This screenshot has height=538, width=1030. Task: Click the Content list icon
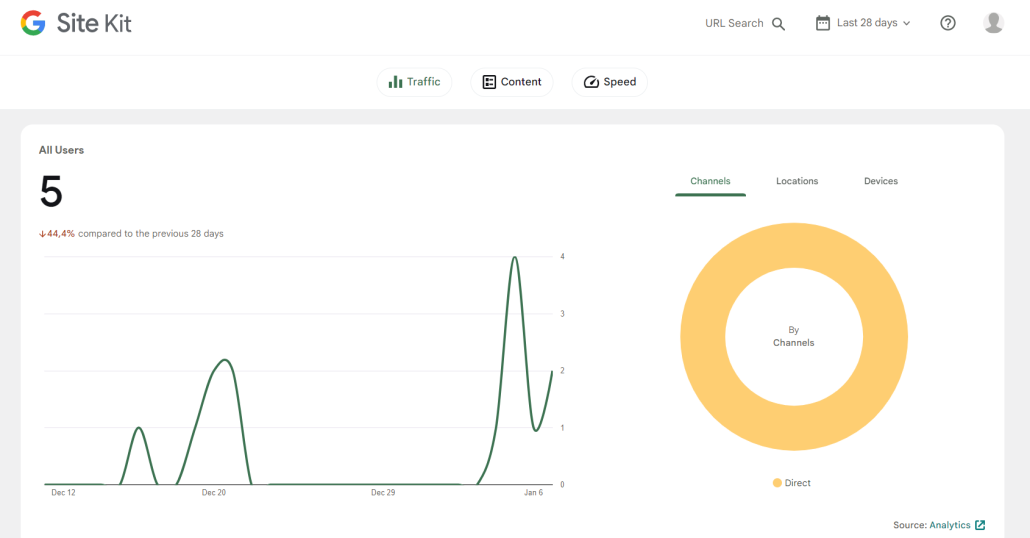pos(489,82)
